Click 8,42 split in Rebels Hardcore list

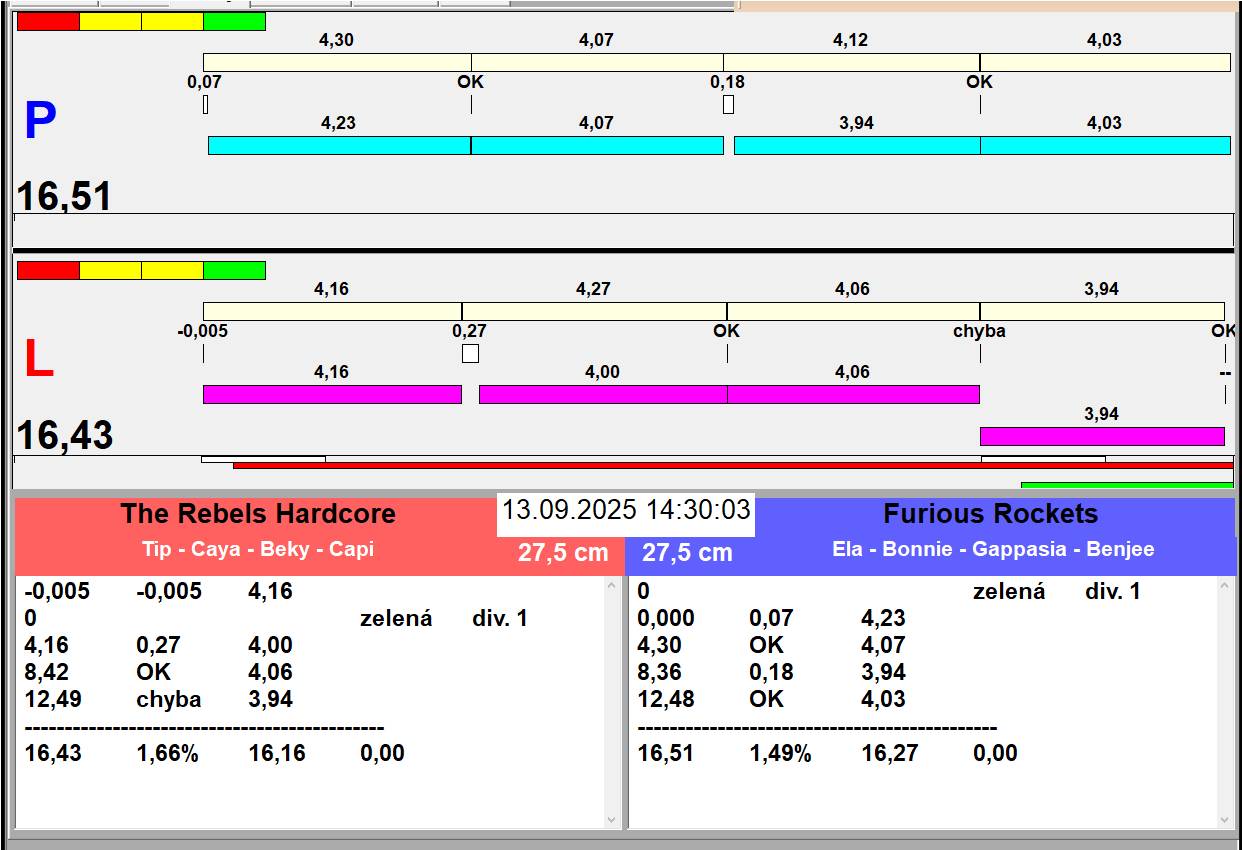(x=46, y=672)
